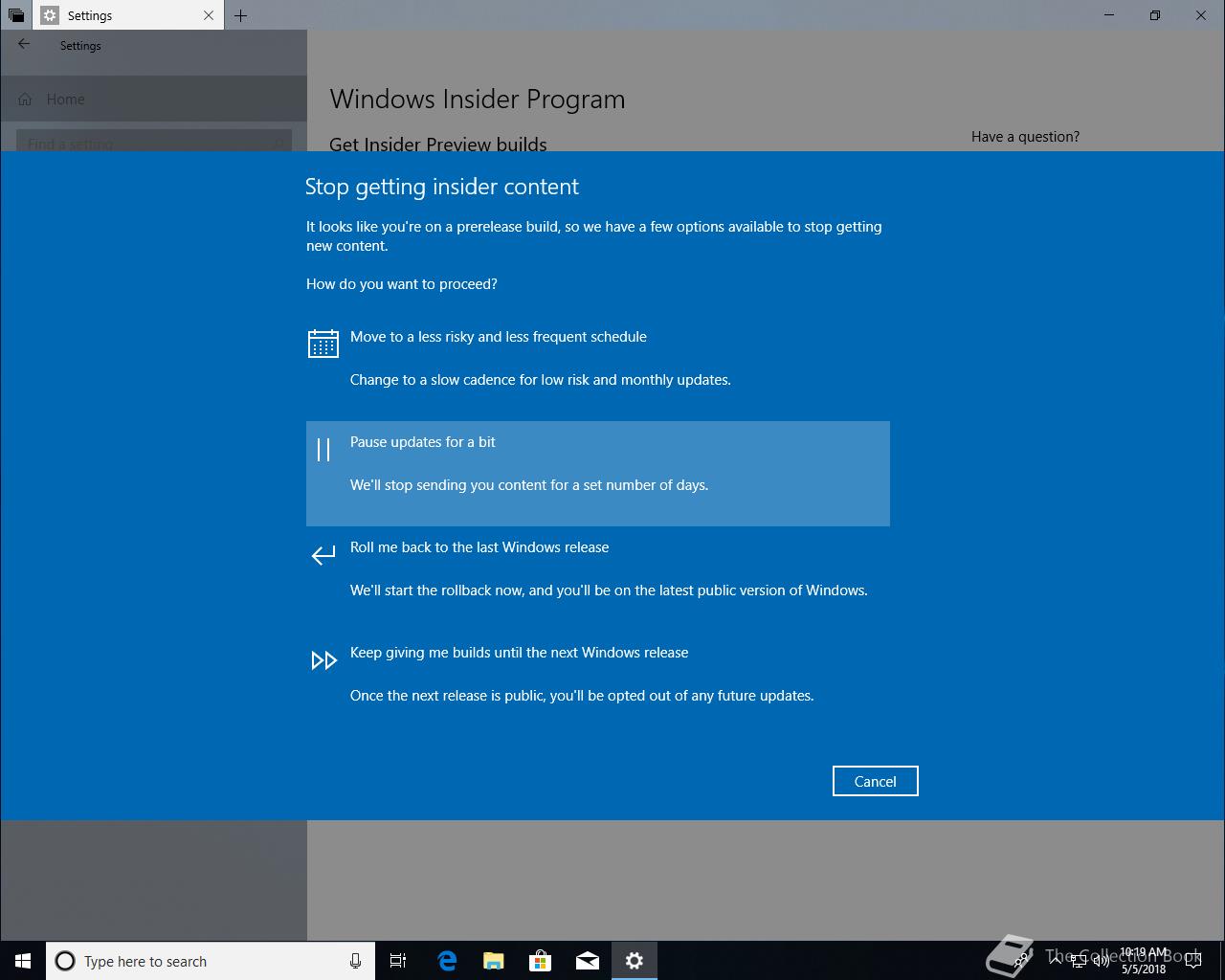Activate the Cortana microphone icon
This screenshot has width=1225, height=980.
point(355,961)
